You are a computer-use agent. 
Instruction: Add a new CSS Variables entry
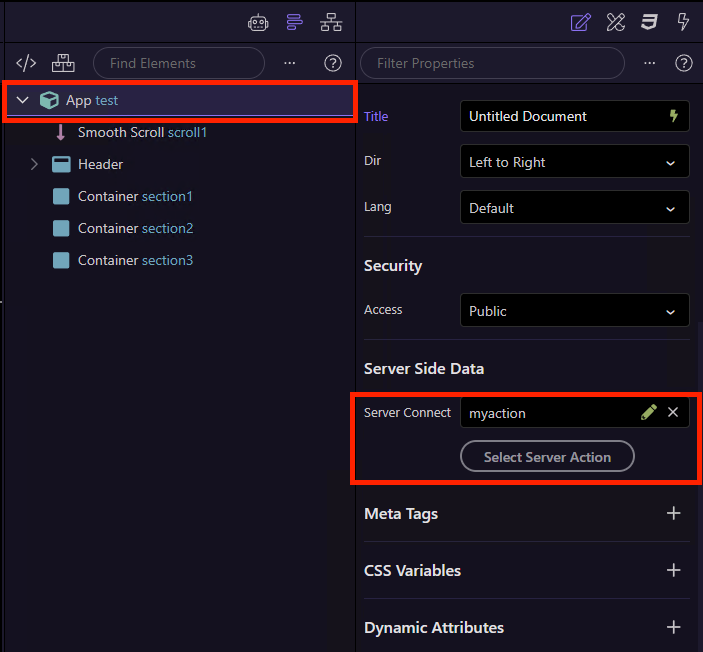click(x=673, y=570)
